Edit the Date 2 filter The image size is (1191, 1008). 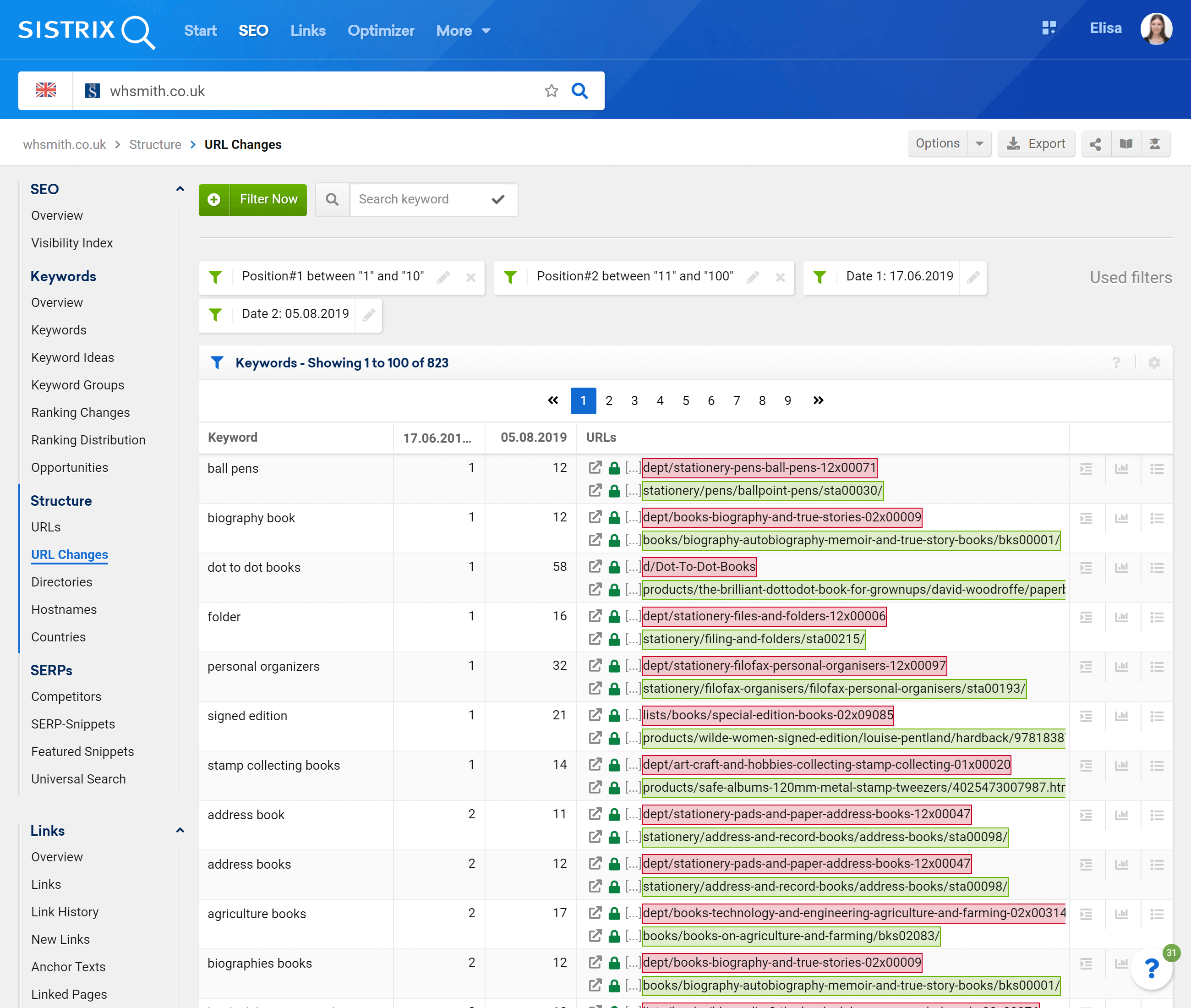click(x=369, y=315)
